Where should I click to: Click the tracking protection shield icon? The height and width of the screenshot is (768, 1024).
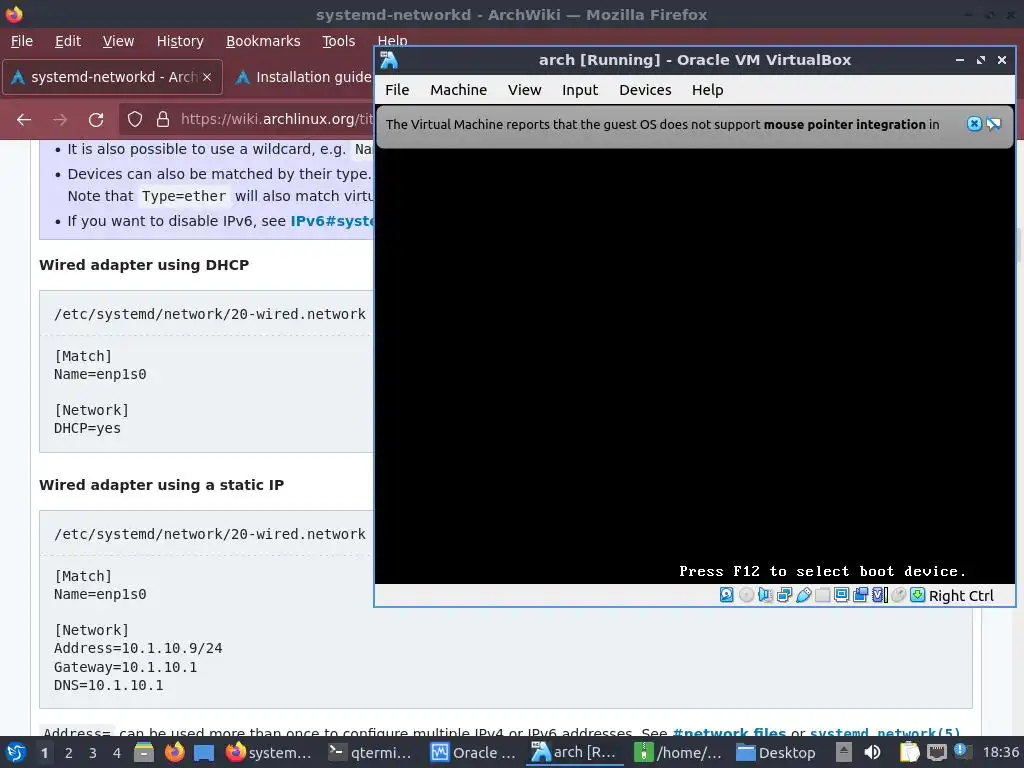tap(135, 119)
